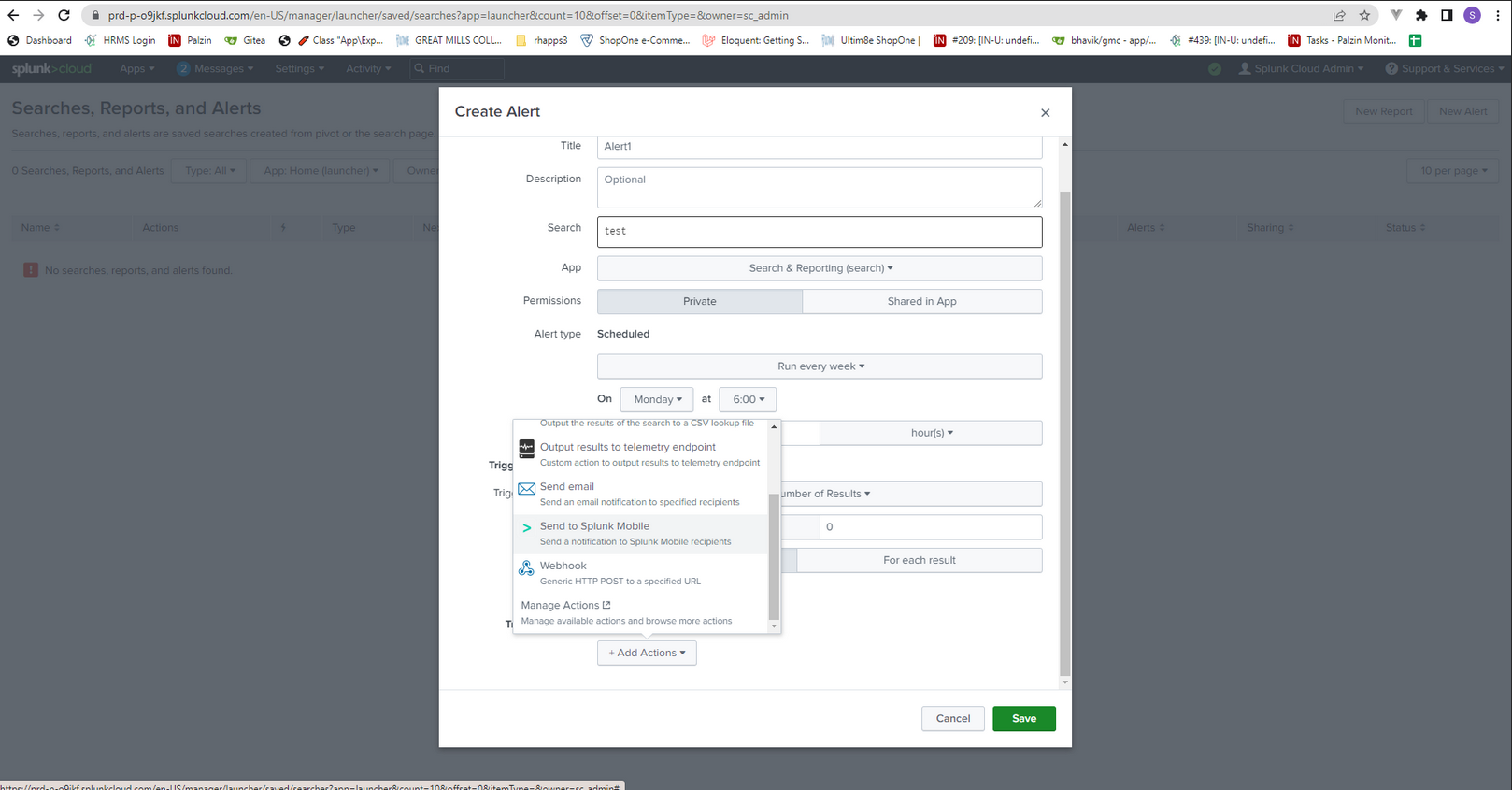Viewport: 1512px width, 790px height.
Task: Click the Save button
Action: (1024, 718)
